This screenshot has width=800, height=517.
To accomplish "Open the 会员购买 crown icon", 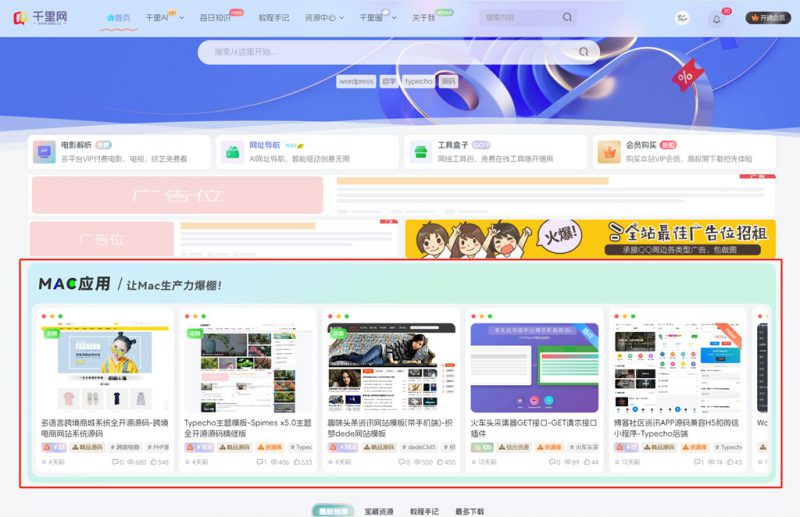I will 609,152.
